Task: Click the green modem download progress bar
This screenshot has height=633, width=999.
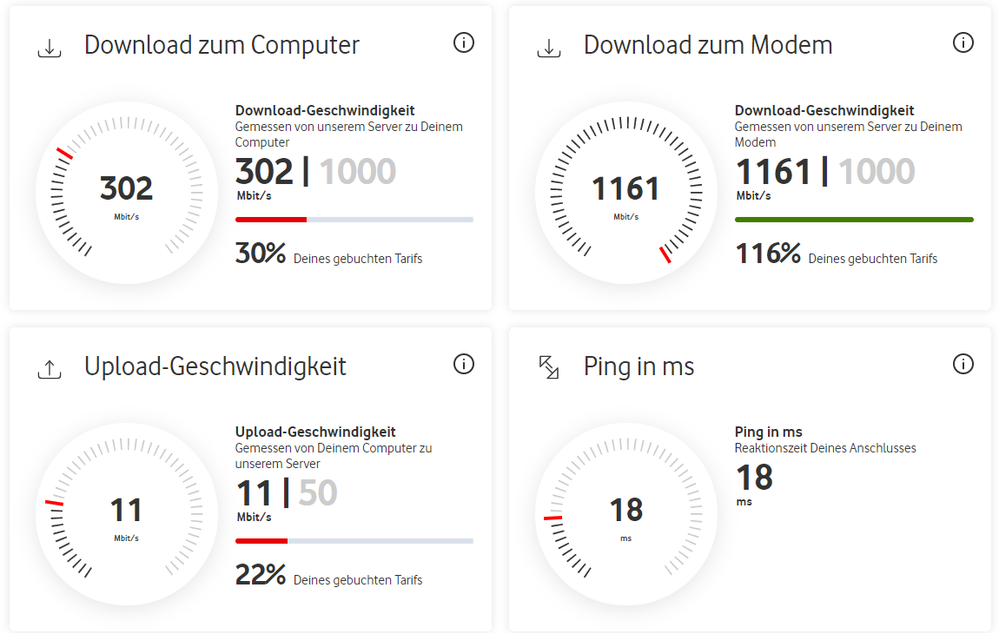Action: pyautogui.click(x=854, y=219)
